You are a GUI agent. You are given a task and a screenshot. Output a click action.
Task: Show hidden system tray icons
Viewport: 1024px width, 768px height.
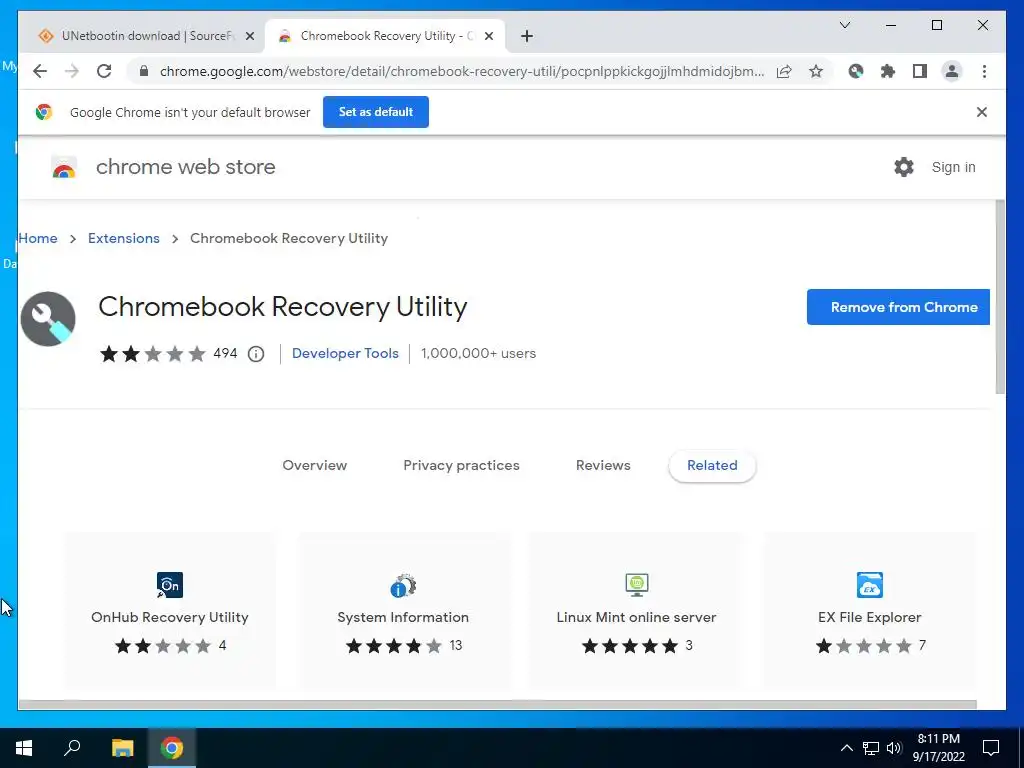(846, 748)
